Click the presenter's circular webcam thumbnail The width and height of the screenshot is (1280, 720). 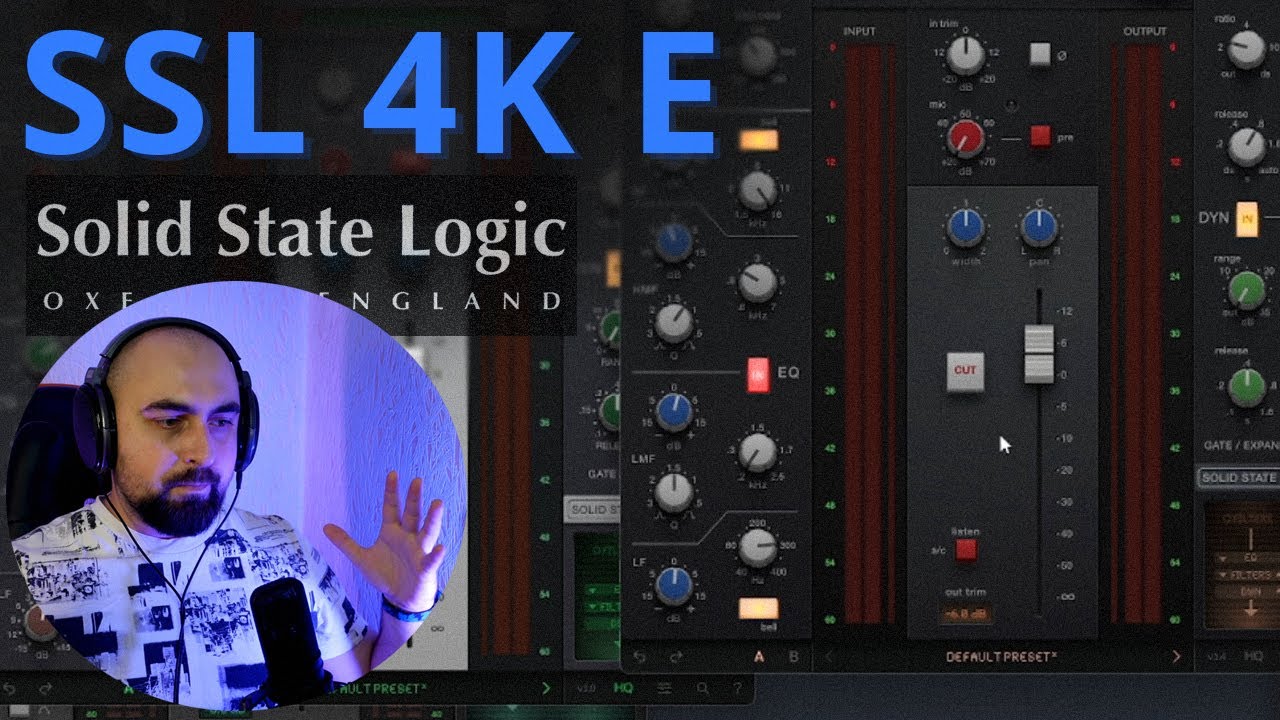[x=237, y=496]
